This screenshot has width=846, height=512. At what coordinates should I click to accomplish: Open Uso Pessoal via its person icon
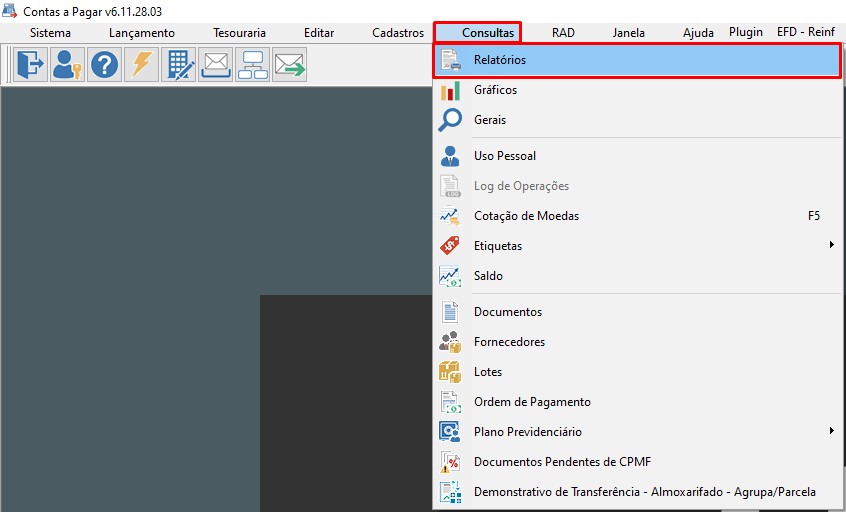tap(450, 156)
